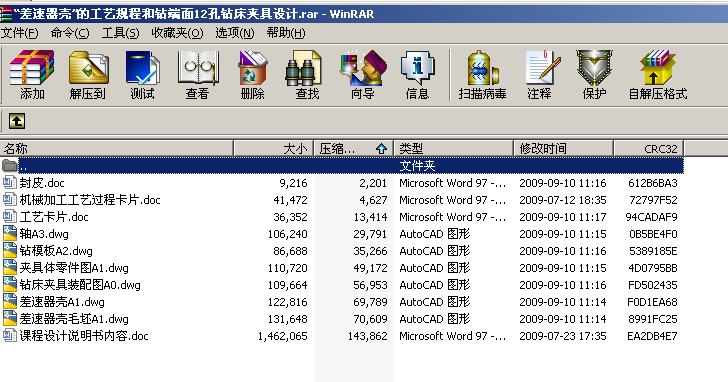Screen dimensions: 728x382
Task: Click the 删除 (Delete) toolbar icon
Action: [253, 75]
